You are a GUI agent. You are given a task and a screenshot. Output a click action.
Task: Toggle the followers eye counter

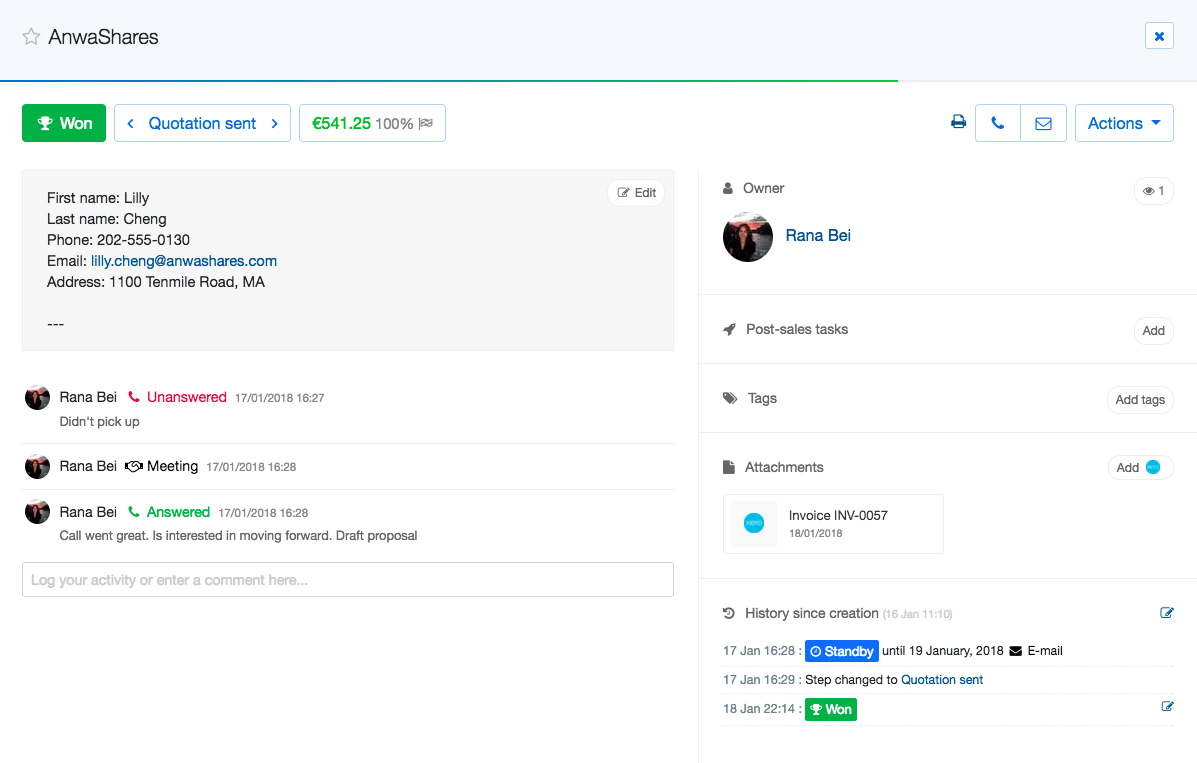pyautogui.click(x=1153, y=191)
